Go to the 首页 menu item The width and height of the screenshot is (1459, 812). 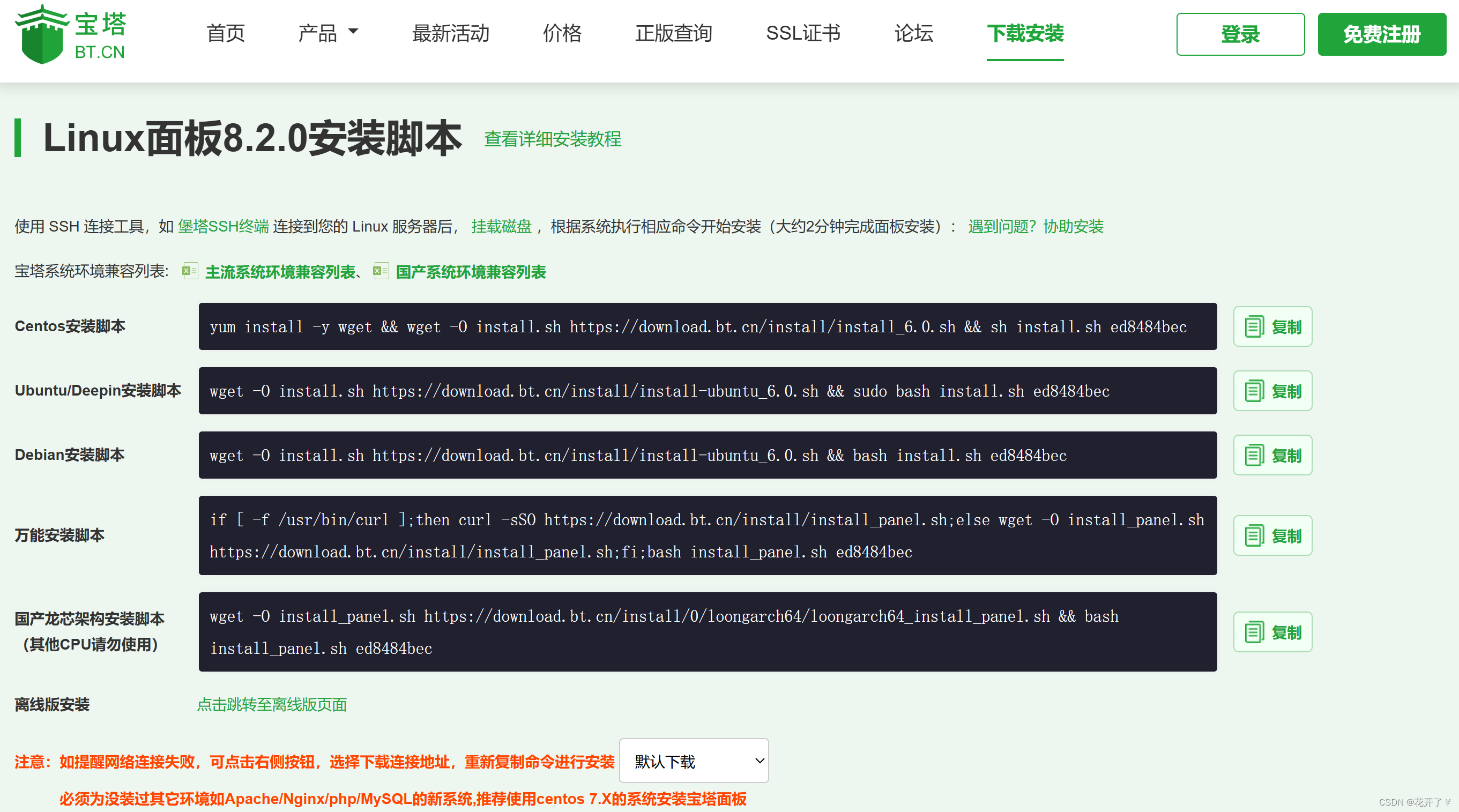226,33
